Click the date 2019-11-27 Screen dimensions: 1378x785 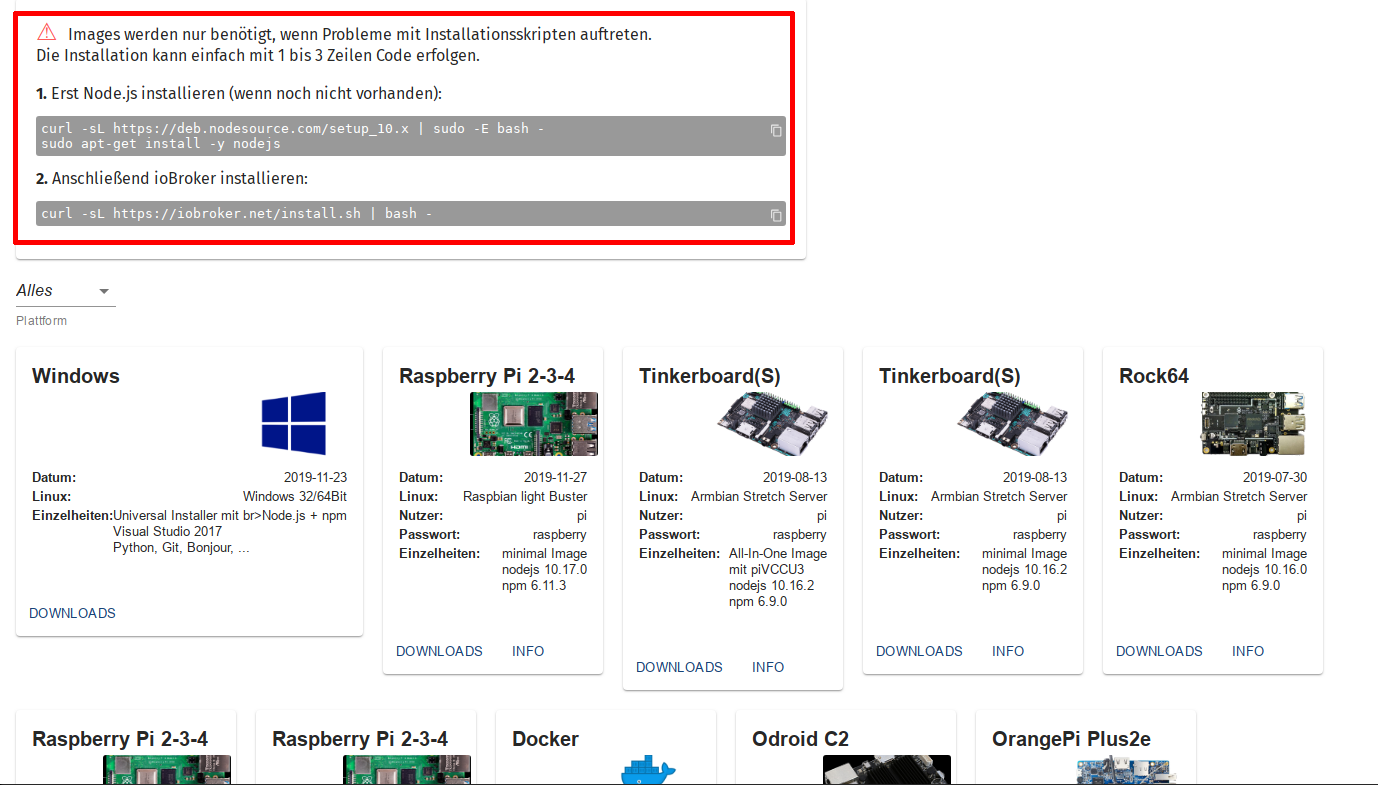[555, 478]
